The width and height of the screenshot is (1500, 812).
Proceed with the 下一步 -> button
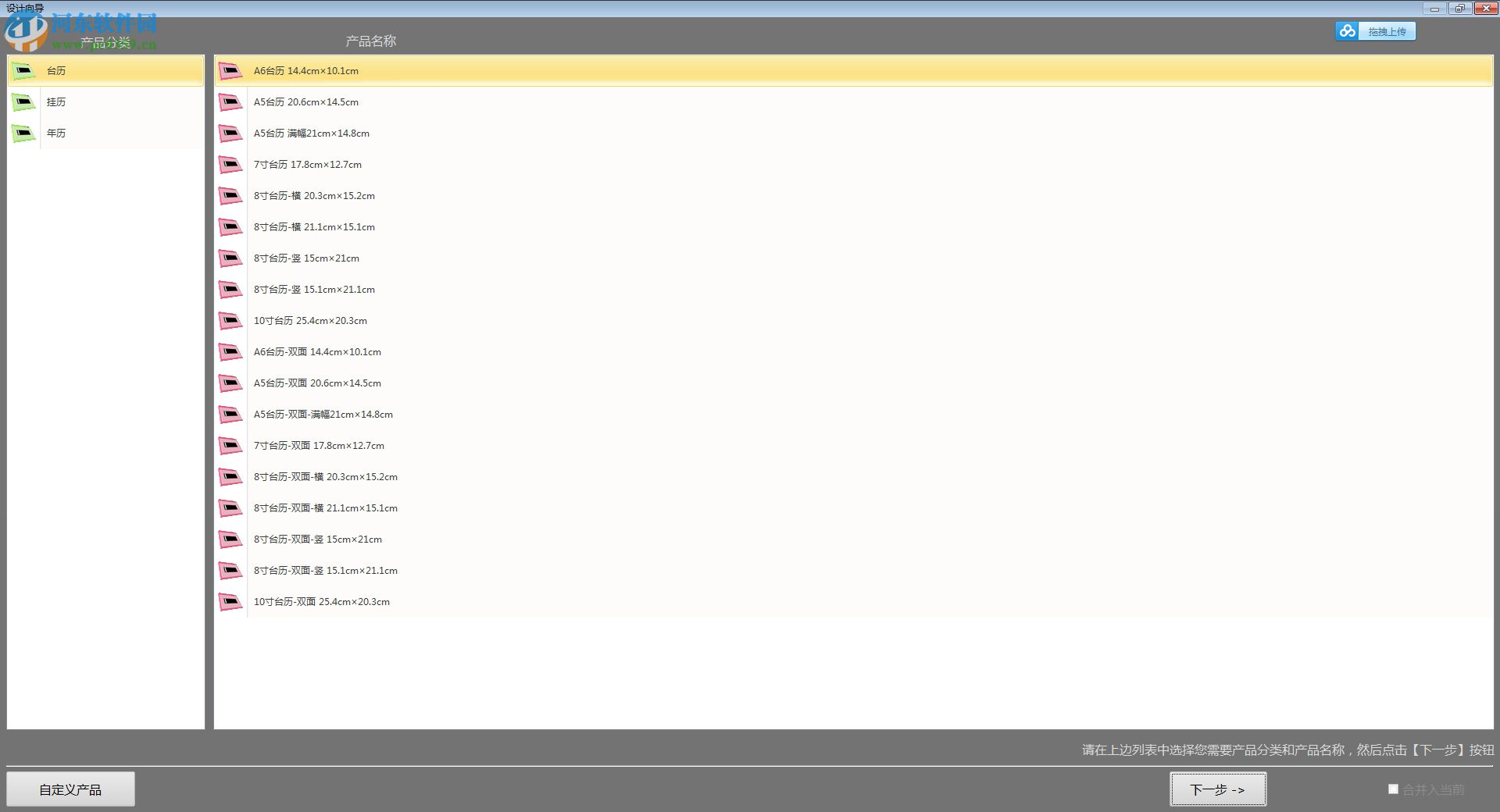1218,789
